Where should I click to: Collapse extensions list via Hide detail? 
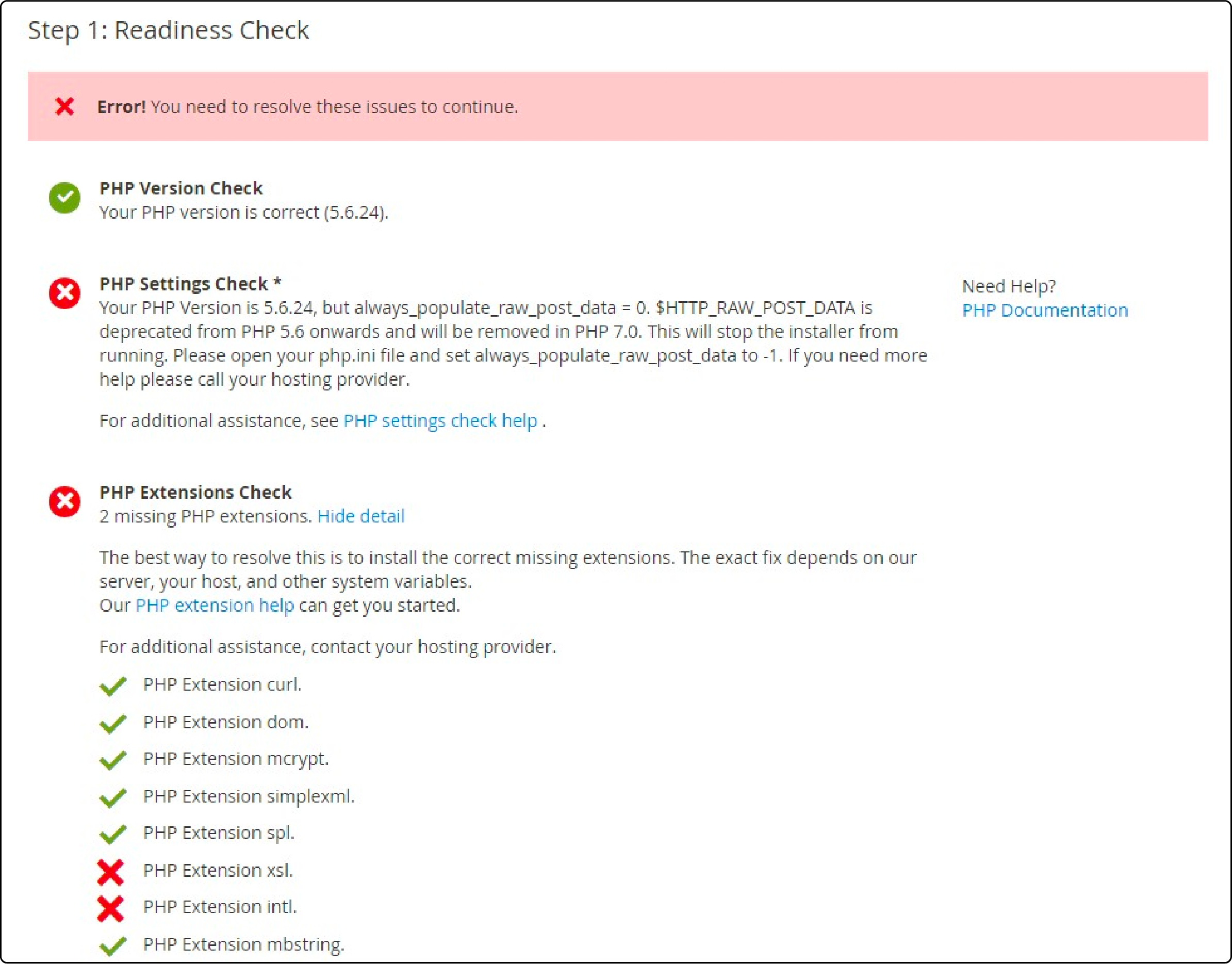pos(361,516)
